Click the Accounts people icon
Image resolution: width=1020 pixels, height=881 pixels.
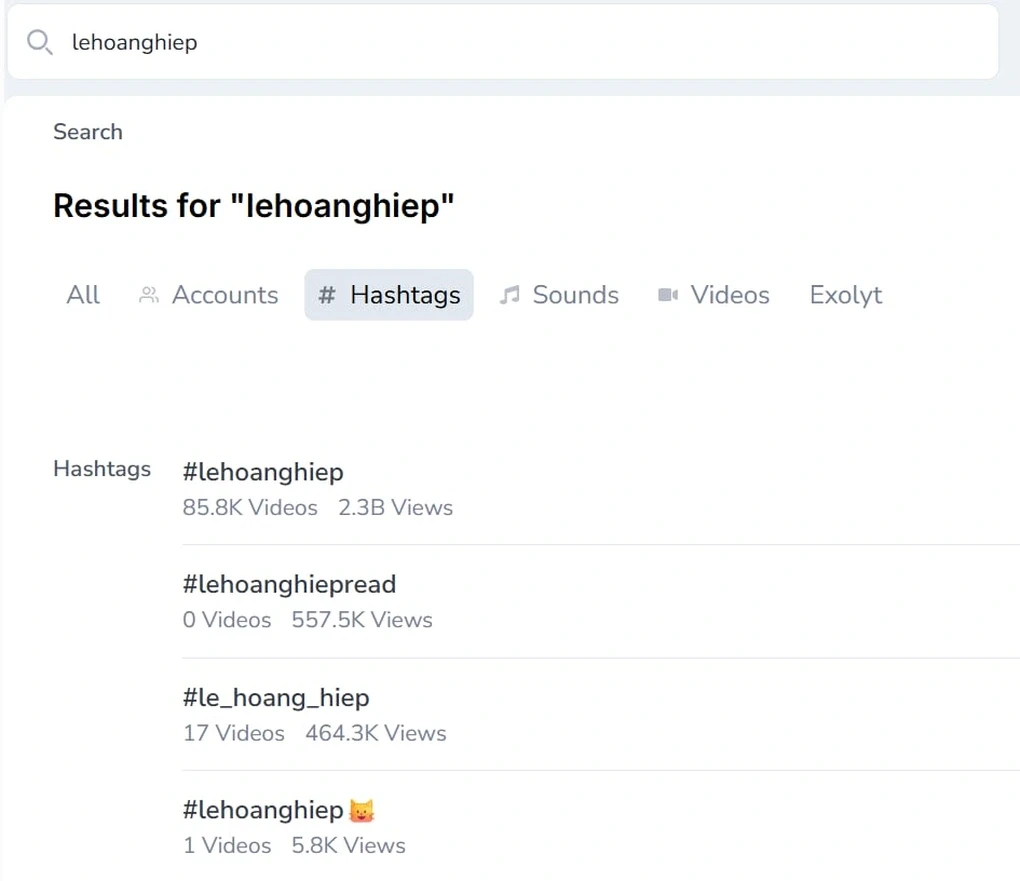coord(148,295)
